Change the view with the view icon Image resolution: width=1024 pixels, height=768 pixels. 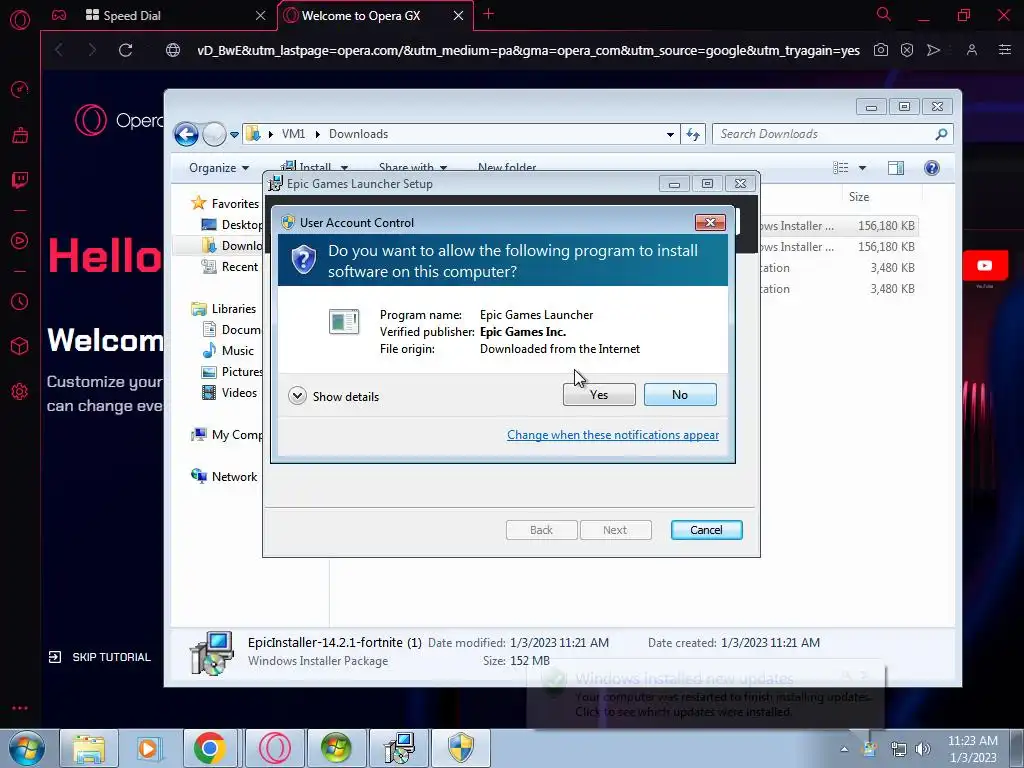click(840, 168)
